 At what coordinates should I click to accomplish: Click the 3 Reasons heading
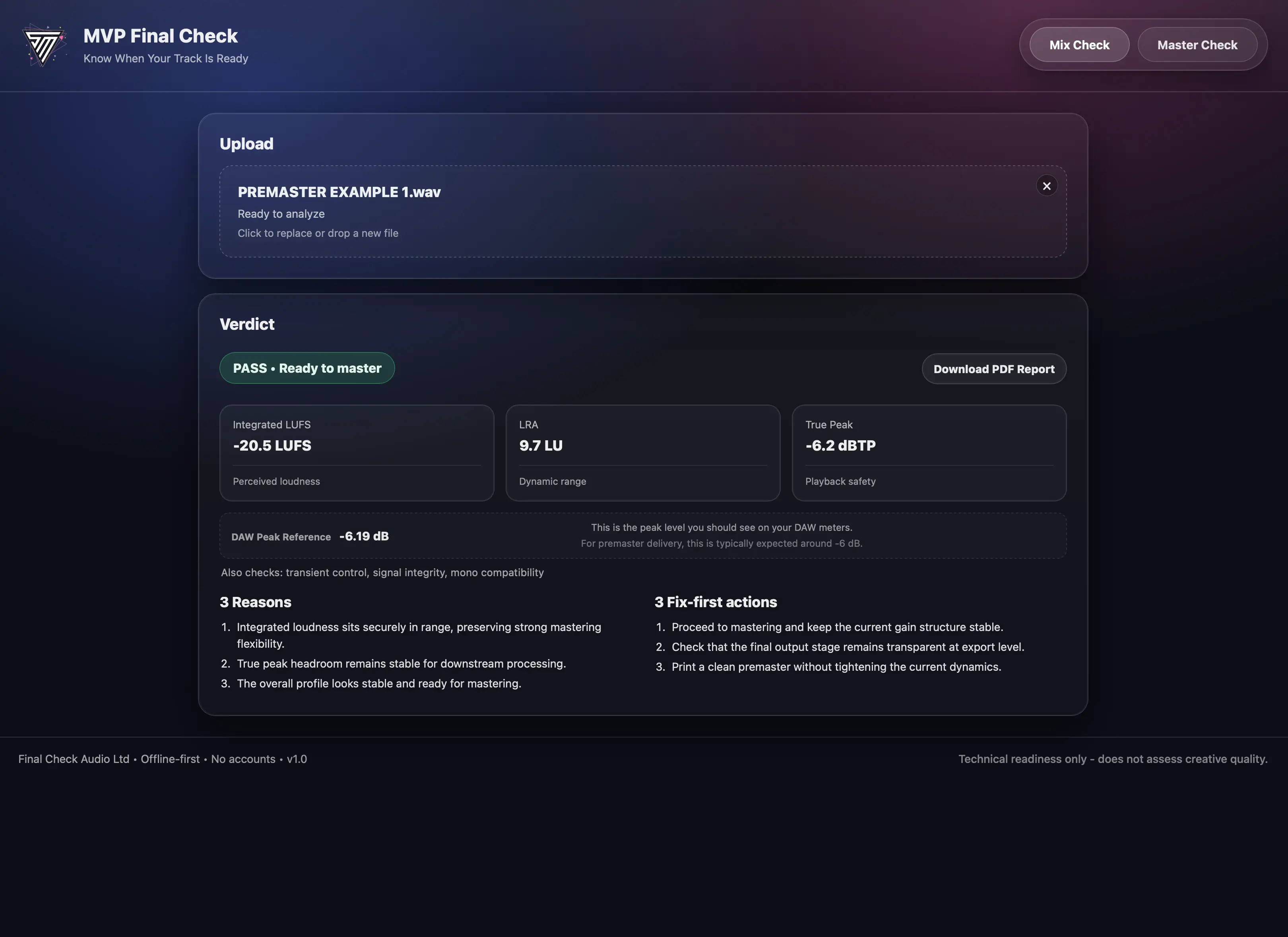[255, 602]
